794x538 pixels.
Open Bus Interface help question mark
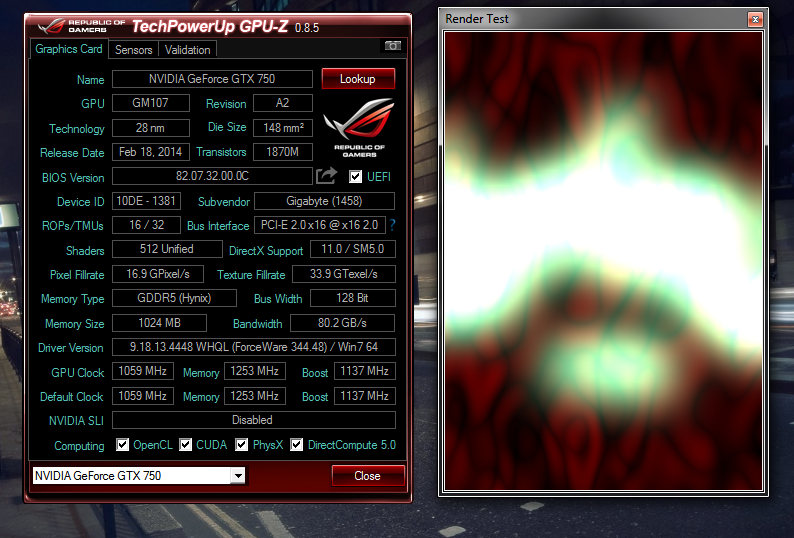tap(392, 225)
